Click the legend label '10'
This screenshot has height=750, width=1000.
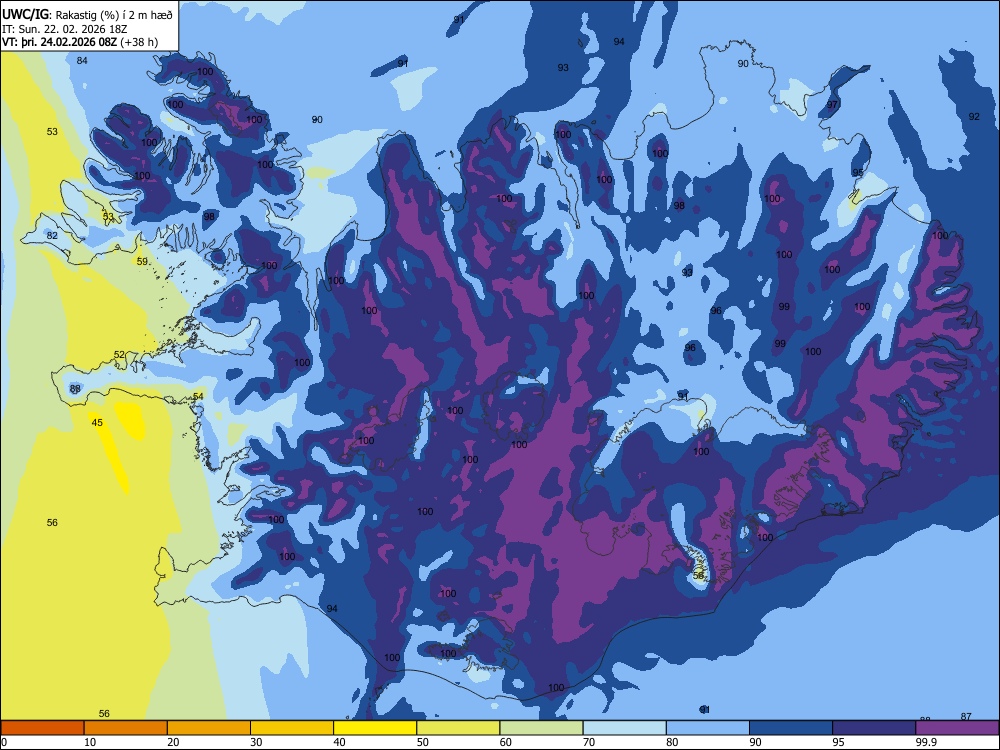point(90,742)
